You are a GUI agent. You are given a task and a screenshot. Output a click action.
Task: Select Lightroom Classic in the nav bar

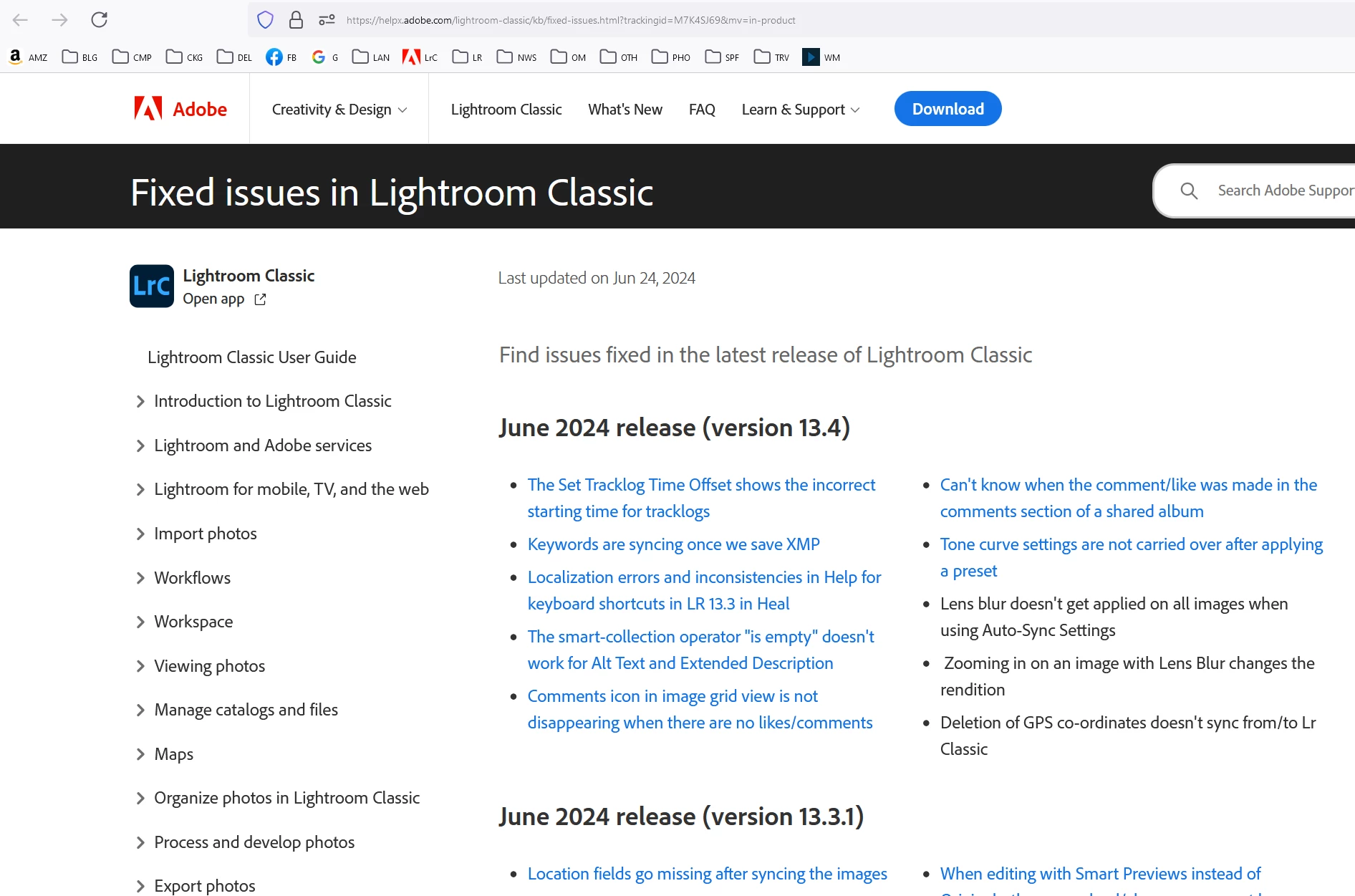click(506, 110)
